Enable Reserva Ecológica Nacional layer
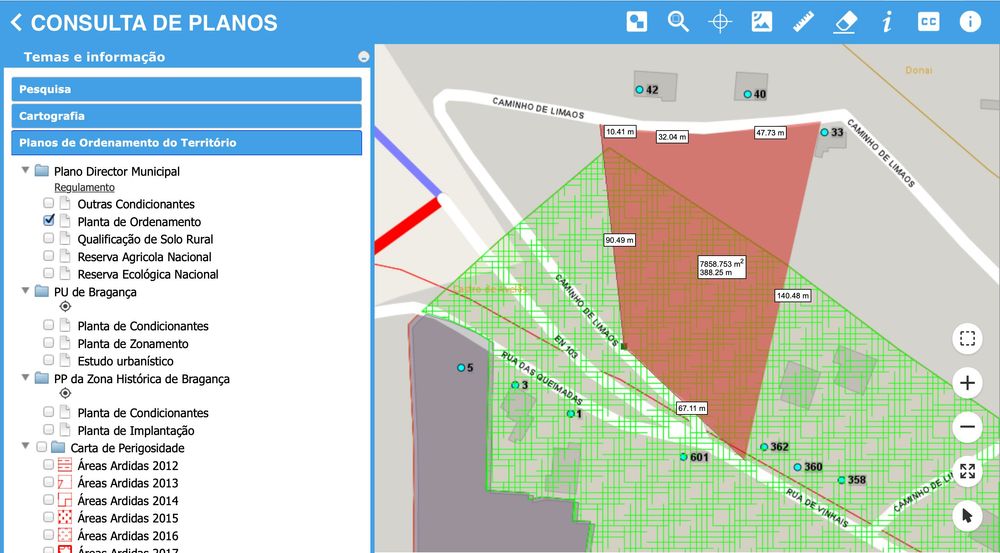This screenshot has height=553, width=1000. (48, 273)
